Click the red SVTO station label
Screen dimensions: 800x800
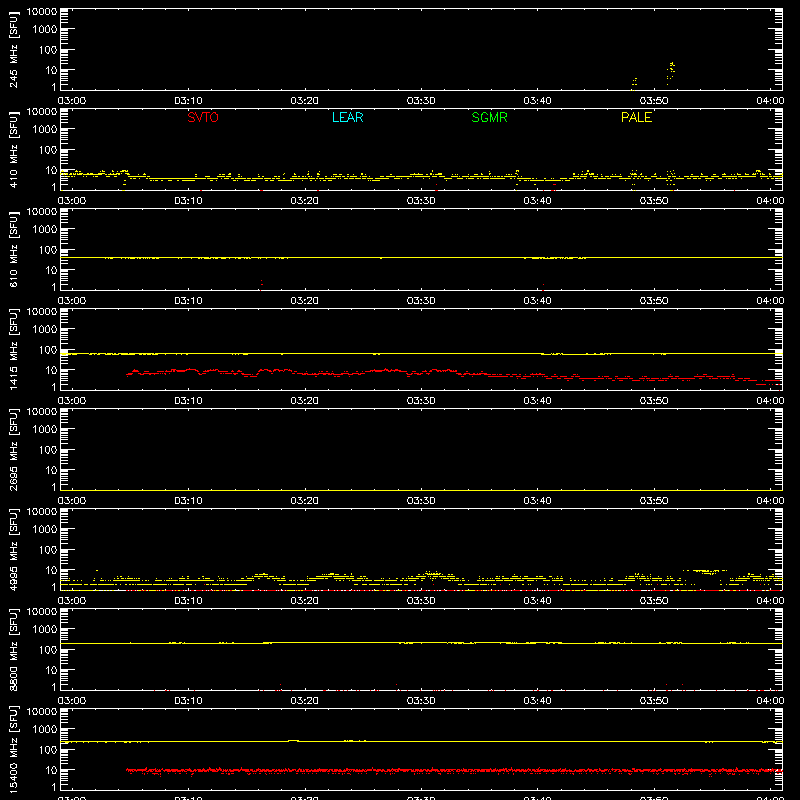pyautogui.click(x=203, y=117)
